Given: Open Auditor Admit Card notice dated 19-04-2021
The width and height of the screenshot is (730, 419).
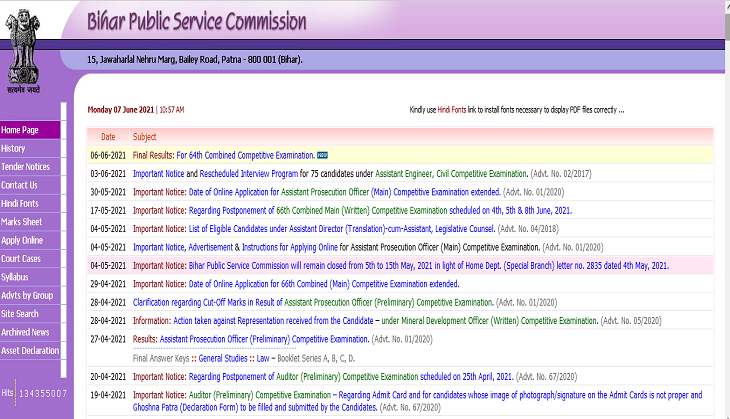Looking at the screenshot, I should 417,401.
